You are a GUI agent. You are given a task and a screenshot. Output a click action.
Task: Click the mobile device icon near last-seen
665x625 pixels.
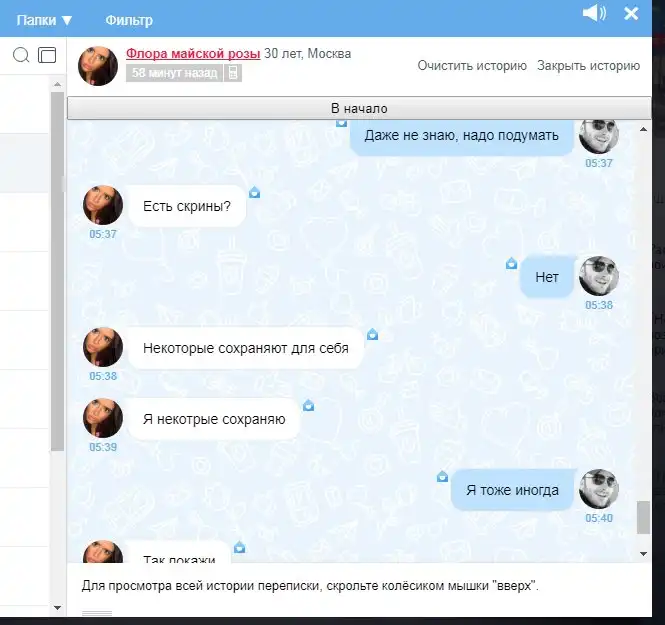[x=232, y=73]
